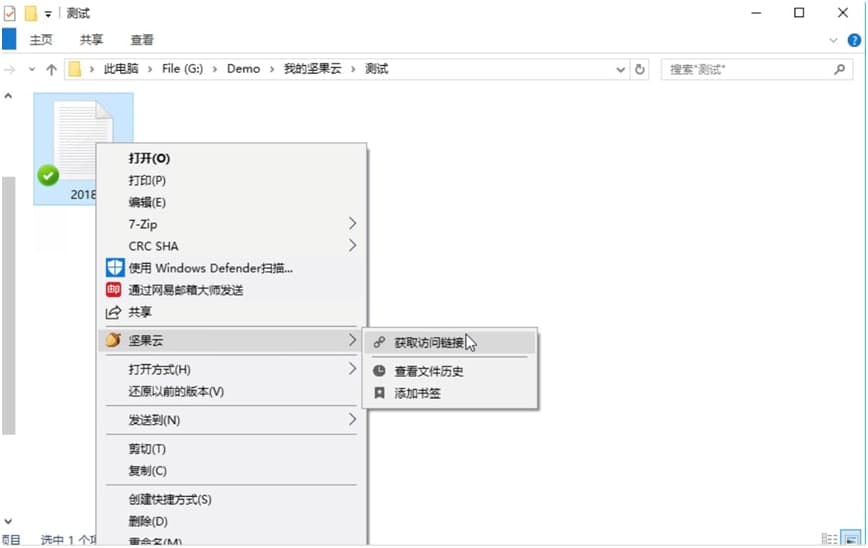Expand chevron after 此电脑 in path

tap(150, 69)
